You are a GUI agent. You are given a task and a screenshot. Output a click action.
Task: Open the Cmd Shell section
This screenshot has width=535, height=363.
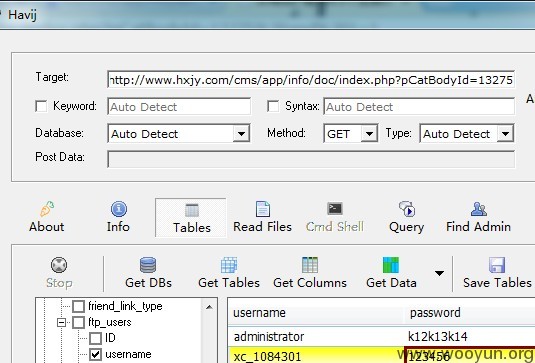335,218
